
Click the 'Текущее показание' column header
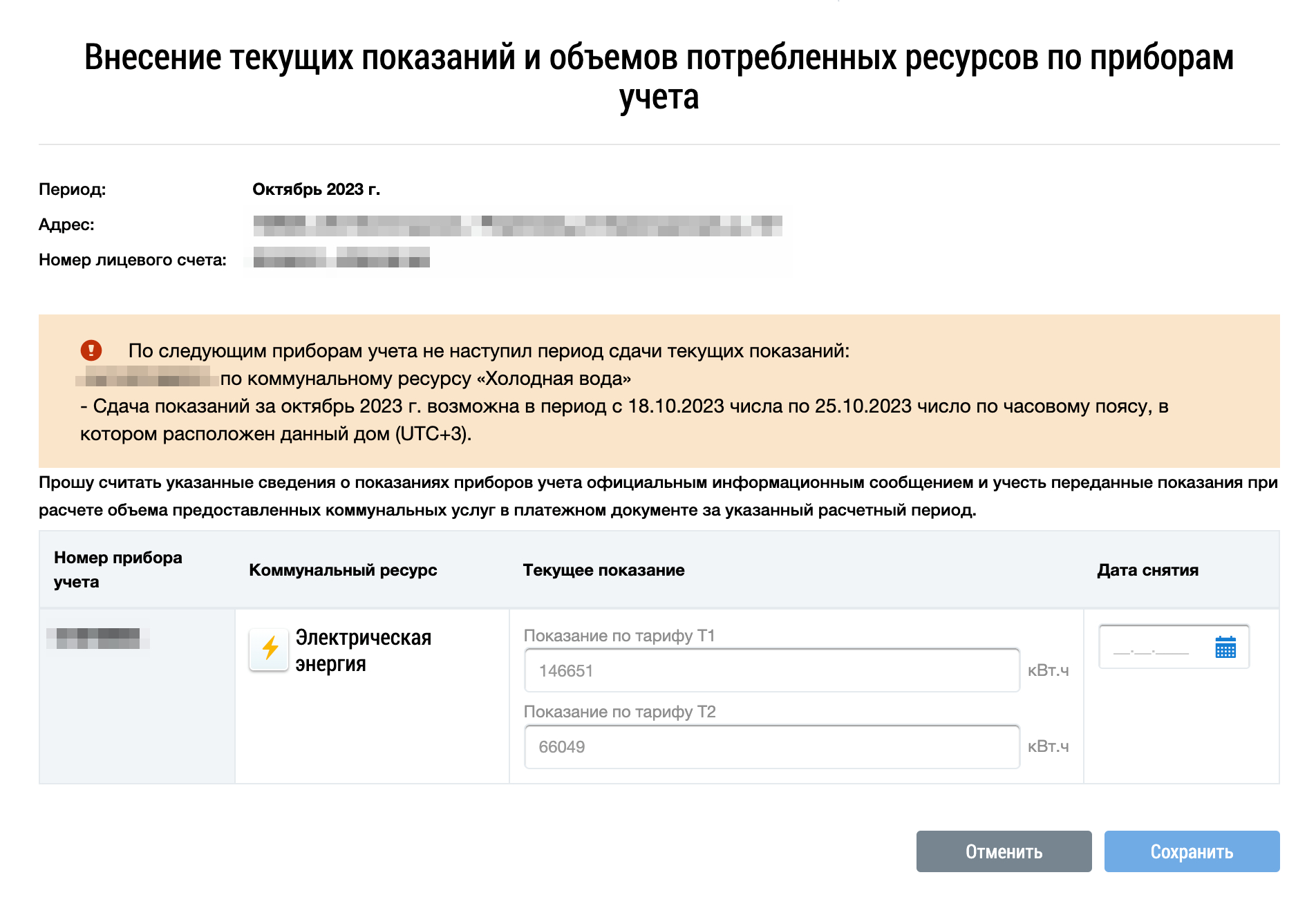pyautogui.click(x=603, y=570)
